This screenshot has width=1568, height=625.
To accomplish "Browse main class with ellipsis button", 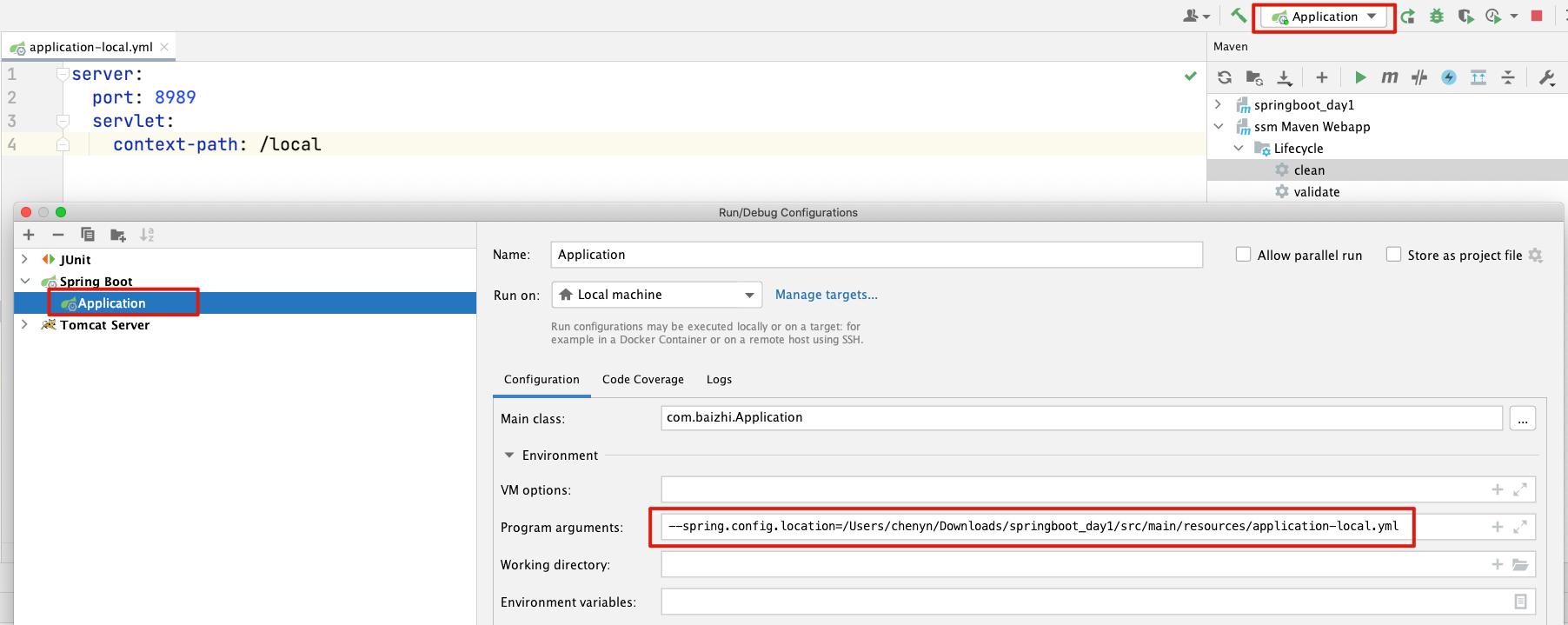I will coord(1523,418).
